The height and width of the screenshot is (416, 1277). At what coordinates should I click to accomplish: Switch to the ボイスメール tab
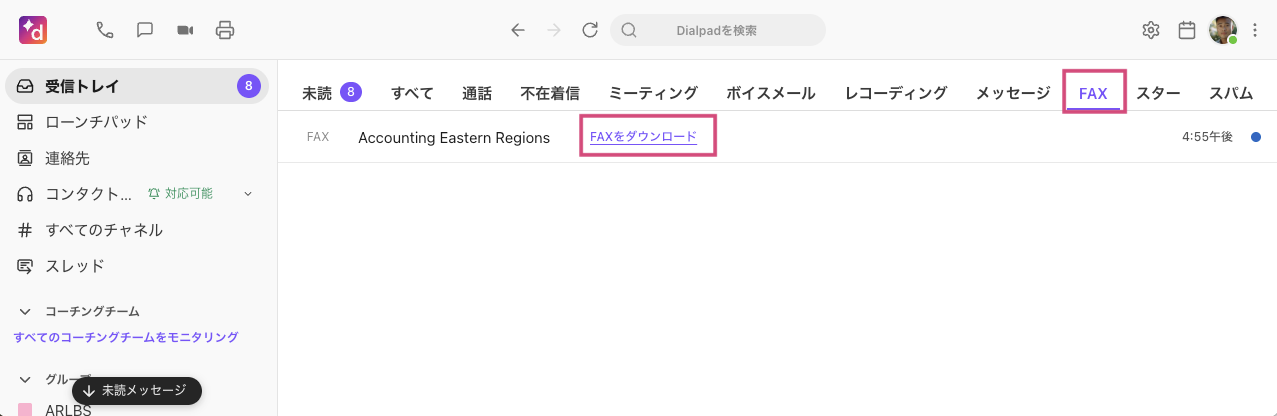770,94
